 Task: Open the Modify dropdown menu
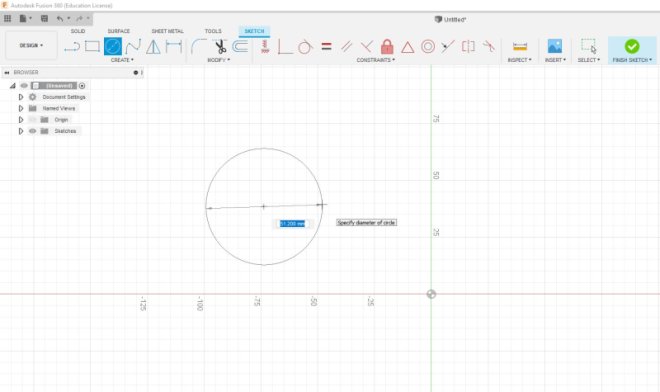pyautogui.click(x=218, y=60)
